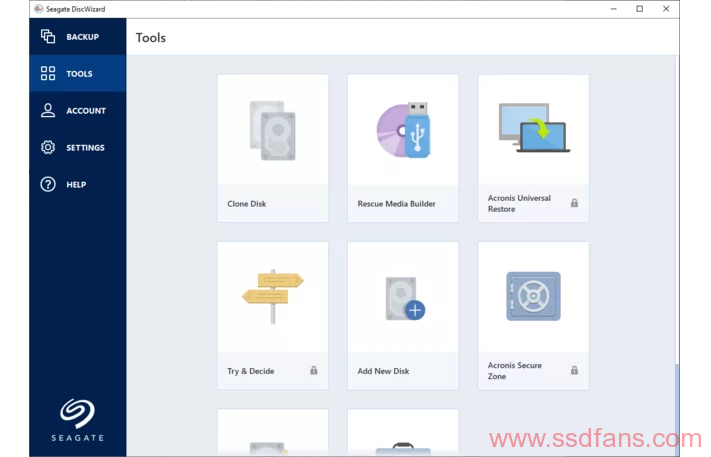
Task: Select the Tools sidebar tab
Action: click(x=78, y=73)
